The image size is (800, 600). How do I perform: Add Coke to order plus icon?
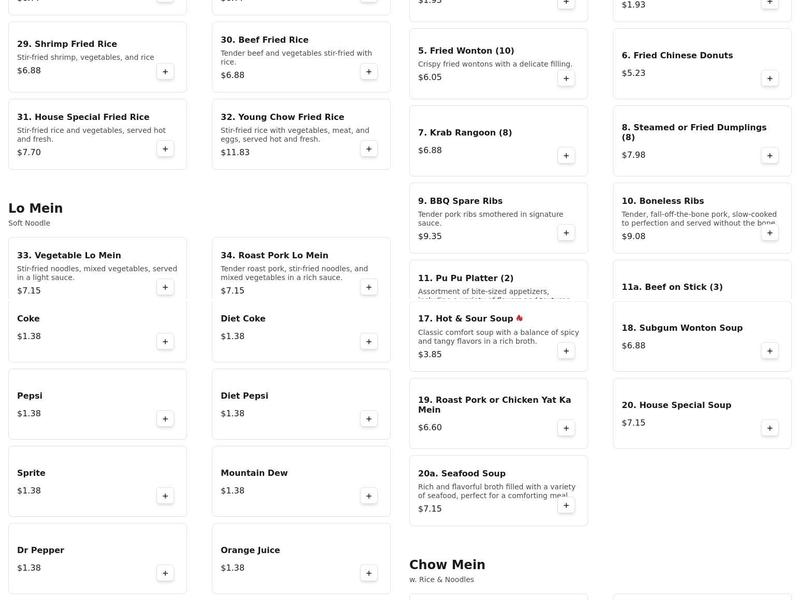click(x=165, y=342)
